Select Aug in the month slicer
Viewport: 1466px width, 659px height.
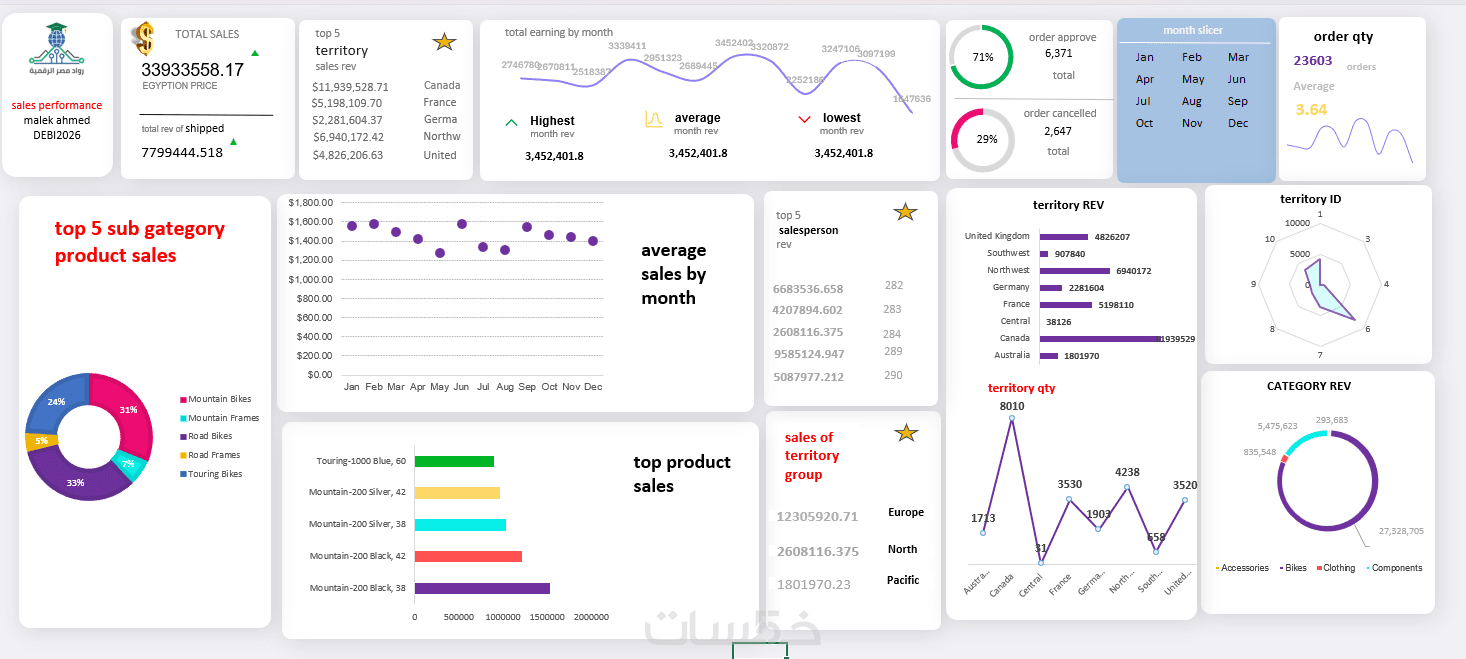click(1192, 101)
